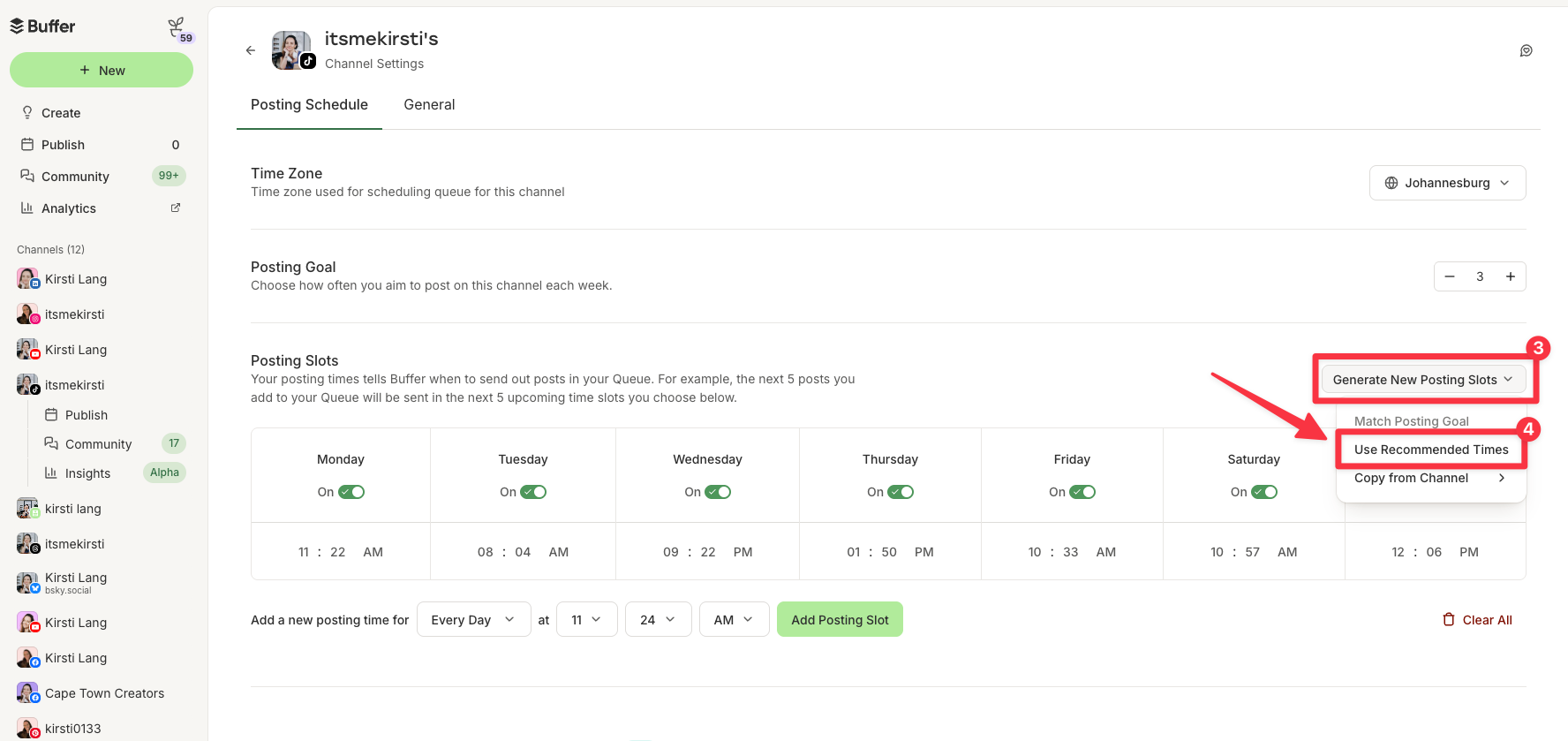Open the chat support icon top right
1568x741 pixels.
coord(1527,50)
